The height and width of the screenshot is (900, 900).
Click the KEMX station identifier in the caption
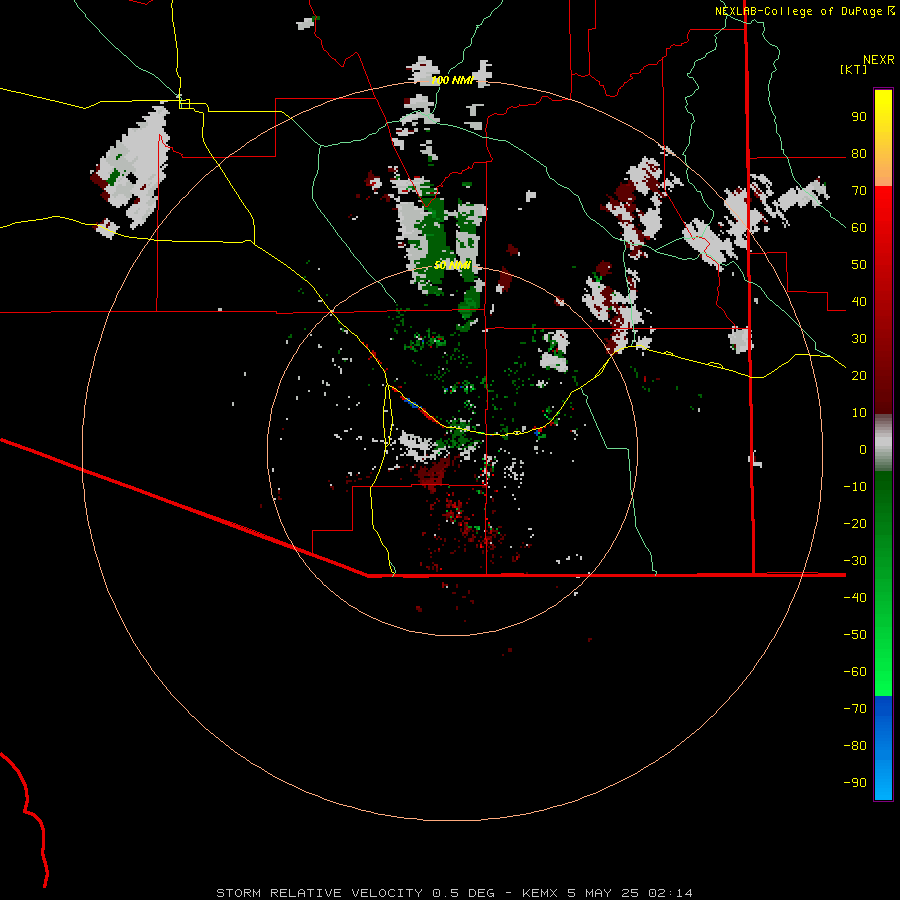(540, 893)
